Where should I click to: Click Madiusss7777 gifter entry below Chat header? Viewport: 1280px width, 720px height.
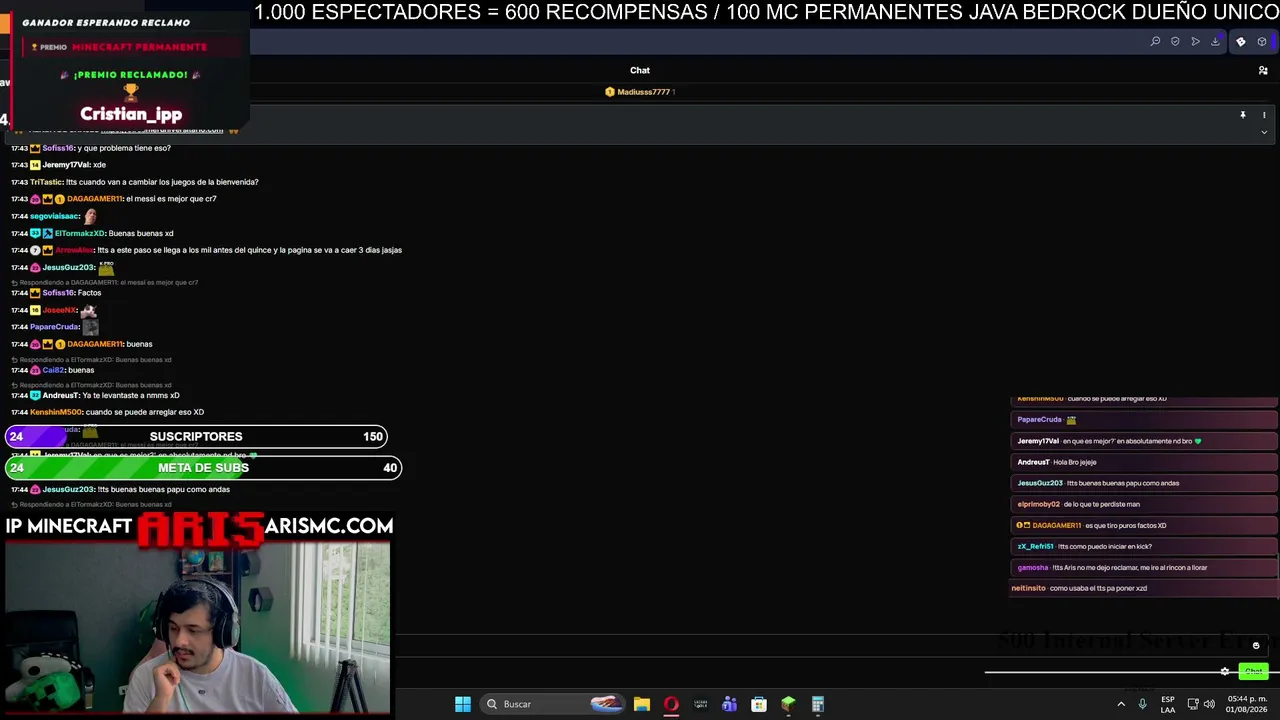640,92
